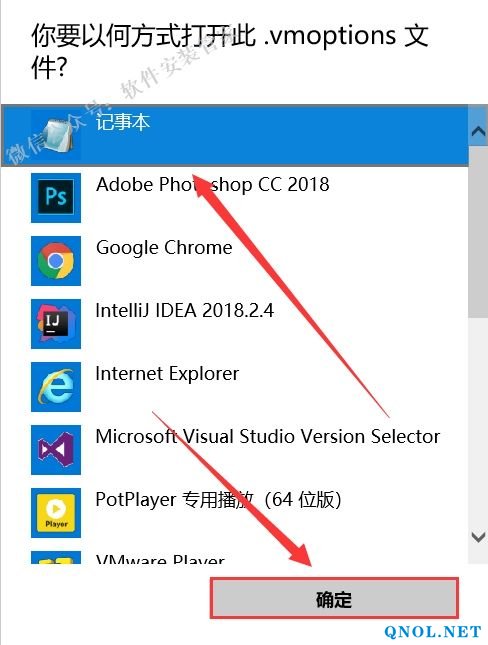This screenshot has height=645, width=488.
Task: Click the app list scrollbar thumb
Action: [x=478, y=232]
